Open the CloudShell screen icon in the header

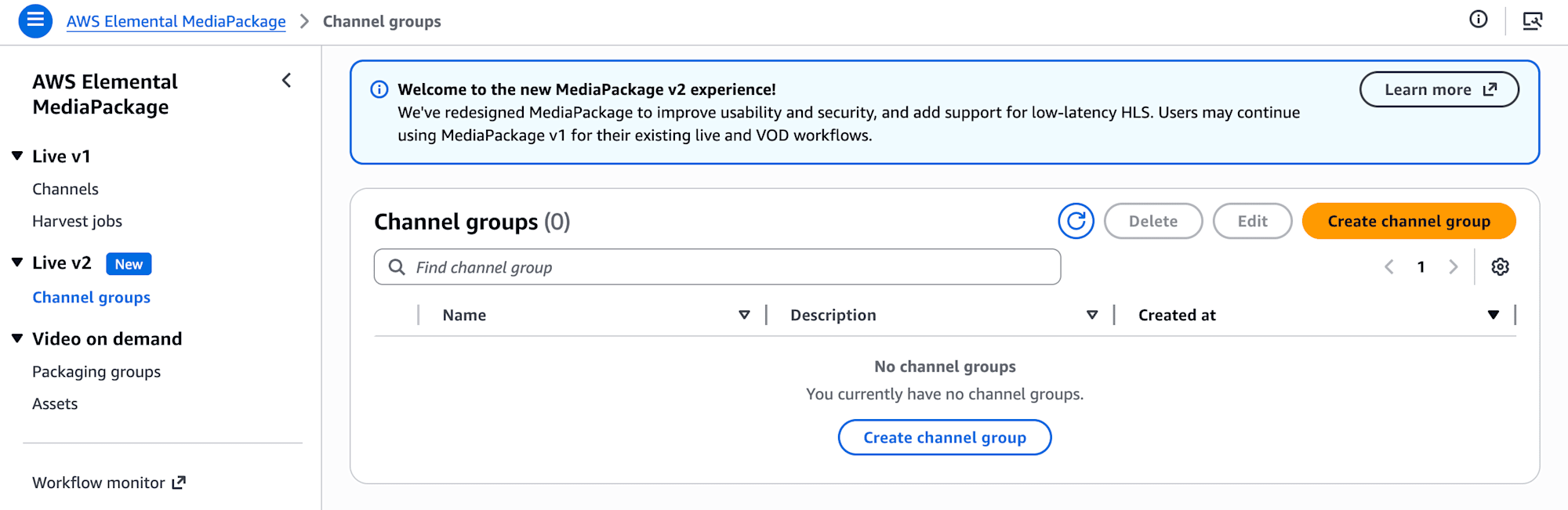(1532, 20)
